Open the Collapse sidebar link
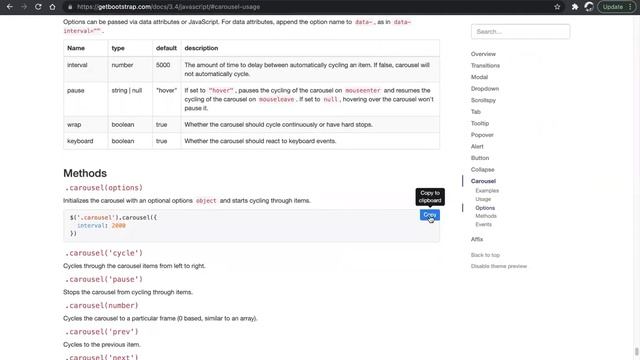Image resolution: width=640 pixels, height=360 pixels. pos(482,169)
